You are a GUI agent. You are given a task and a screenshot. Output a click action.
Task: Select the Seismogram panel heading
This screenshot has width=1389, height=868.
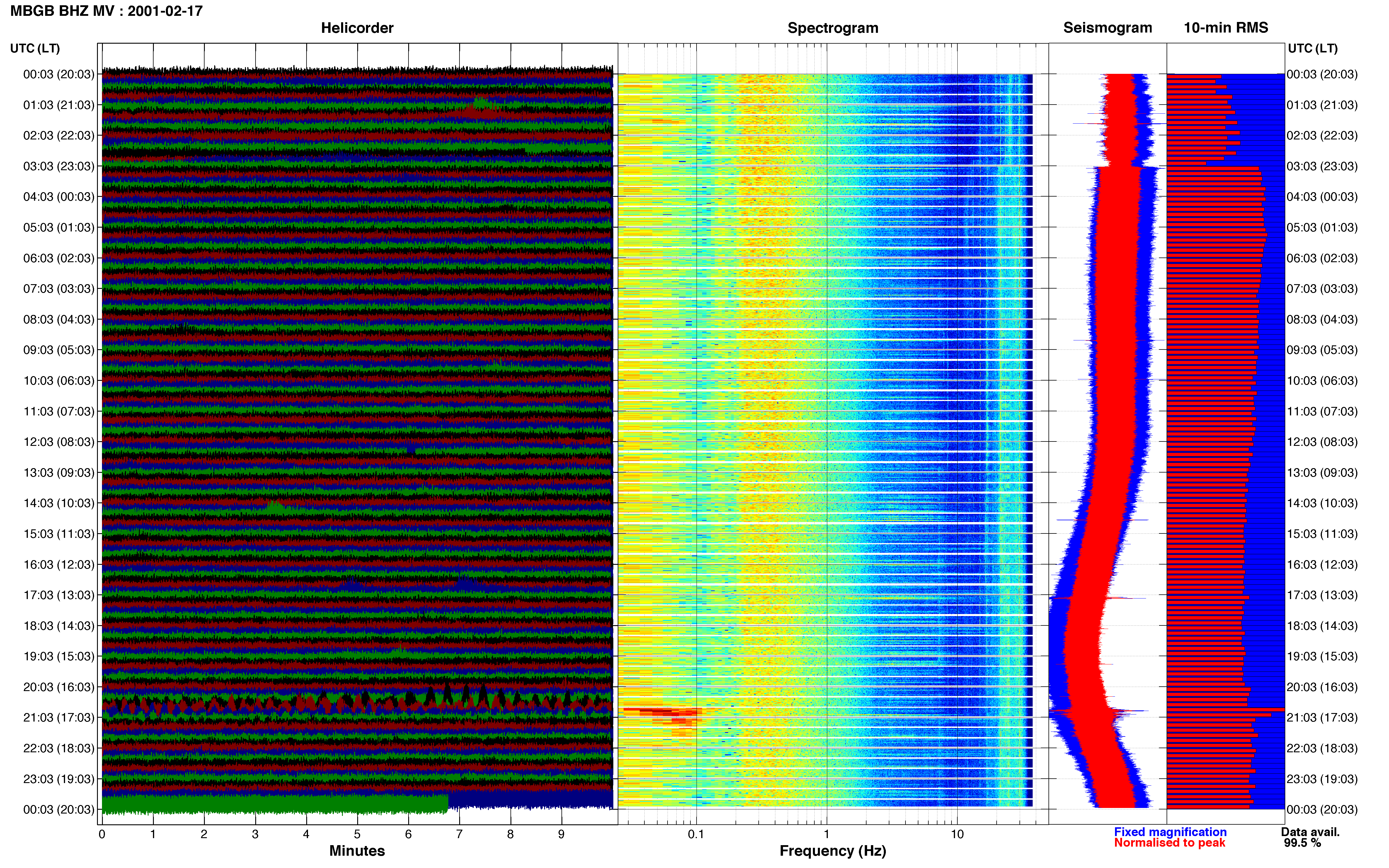click(x=1107, y=28)
